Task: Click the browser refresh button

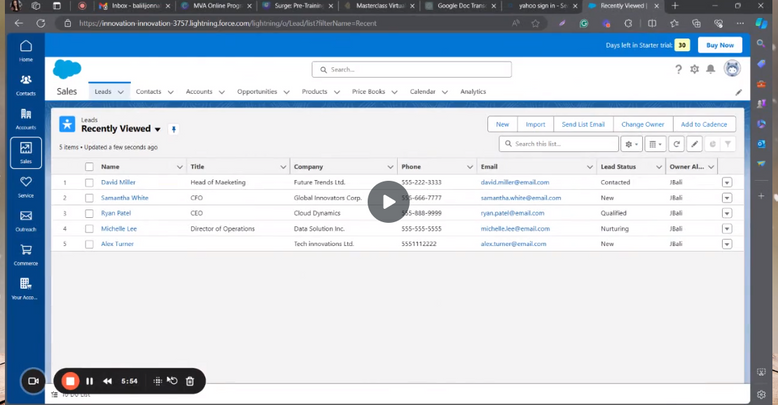Action: click(41, 23)
